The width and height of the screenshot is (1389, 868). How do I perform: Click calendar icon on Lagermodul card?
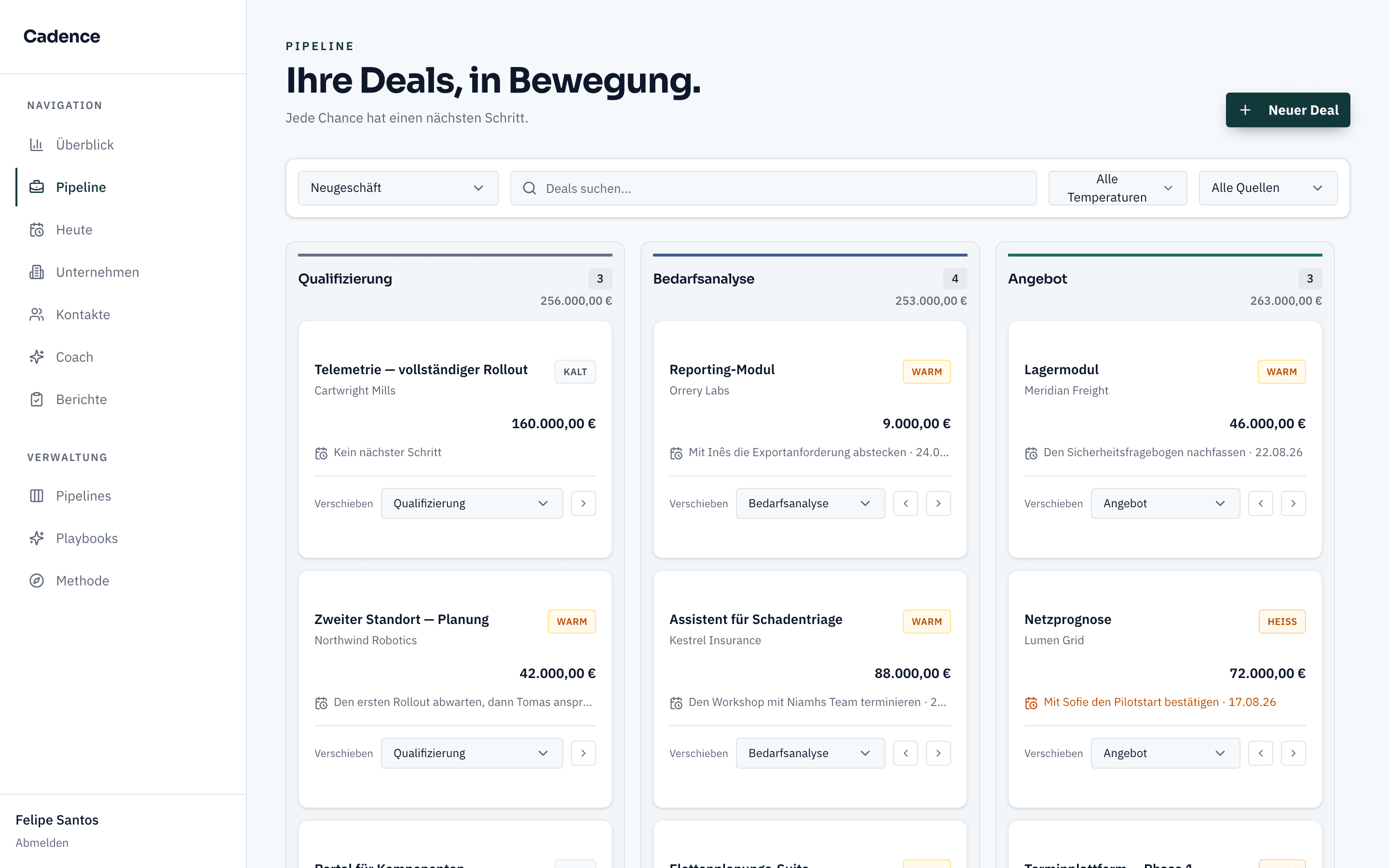[x=1032, y=453]
